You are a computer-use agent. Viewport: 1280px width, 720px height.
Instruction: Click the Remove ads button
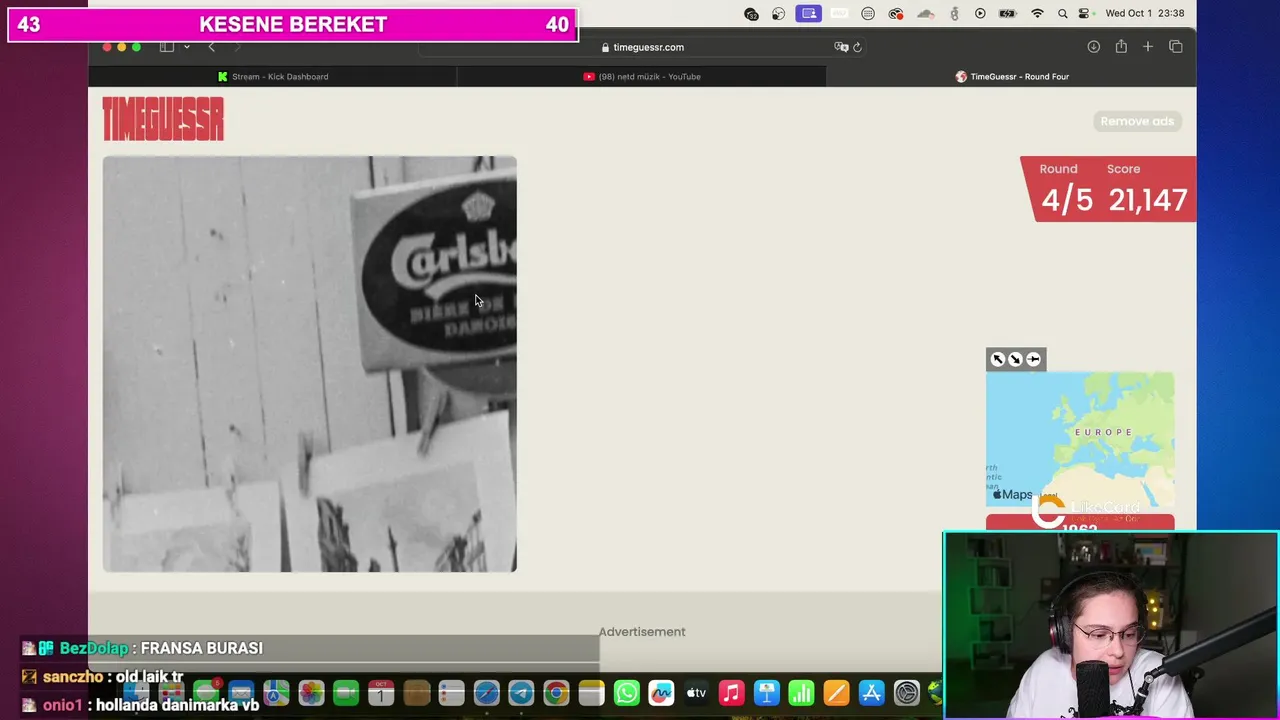click(1137, 121)
